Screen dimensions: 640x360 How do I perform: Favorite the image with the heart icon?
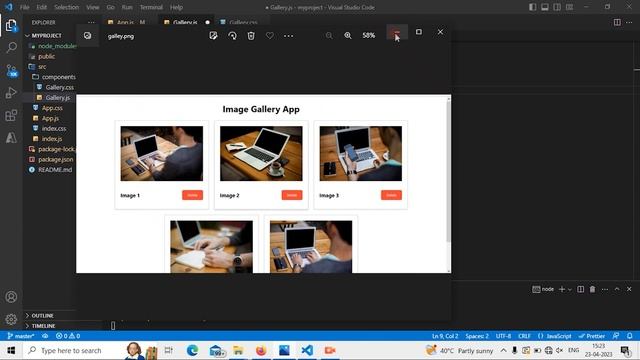[270, 36]
